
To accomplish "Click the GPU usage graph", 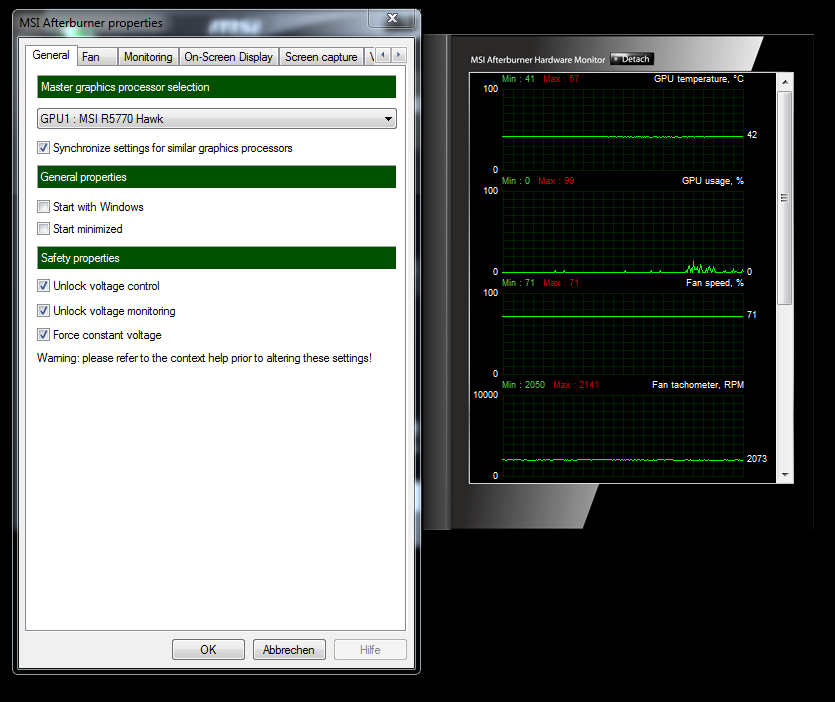I will tap(623, 232).
